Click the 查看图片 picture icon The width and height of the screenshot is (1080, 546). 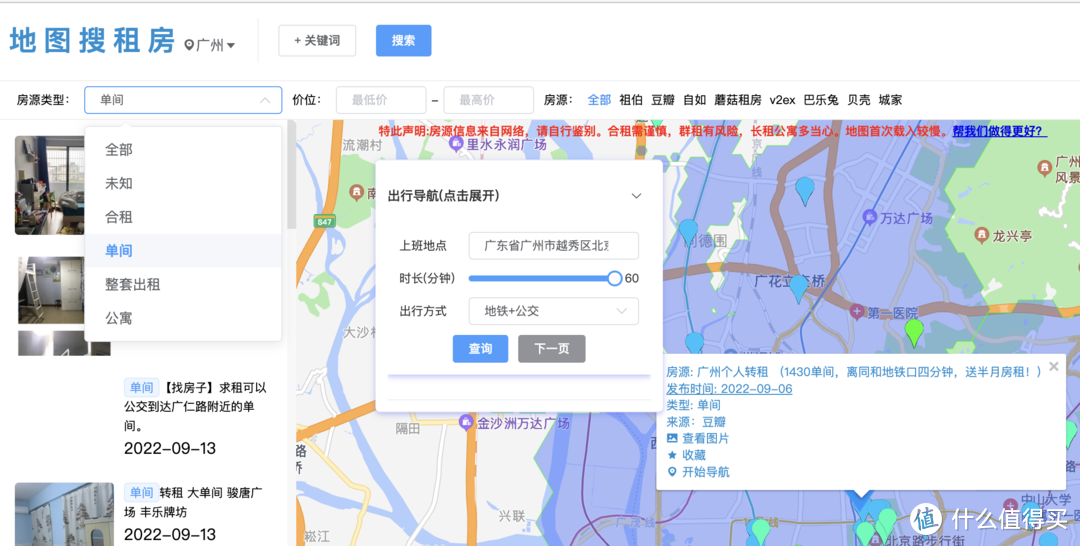tap(672, 439)
